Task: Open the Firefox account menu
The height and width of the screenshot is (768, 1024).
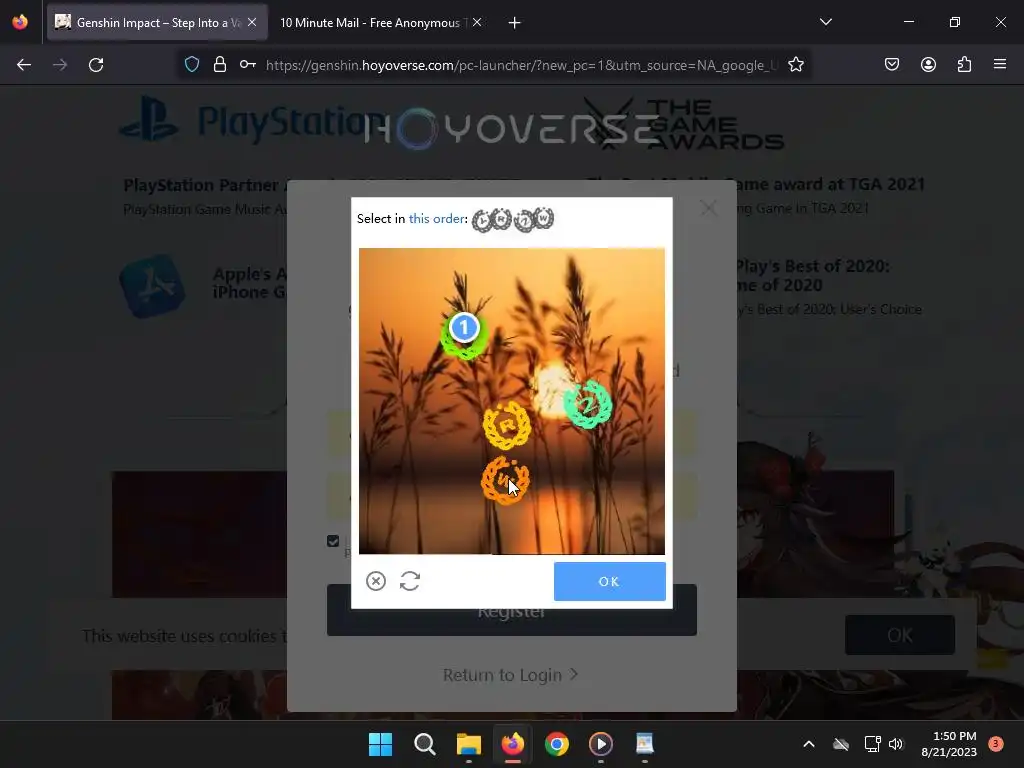Action: click(928, 64)
